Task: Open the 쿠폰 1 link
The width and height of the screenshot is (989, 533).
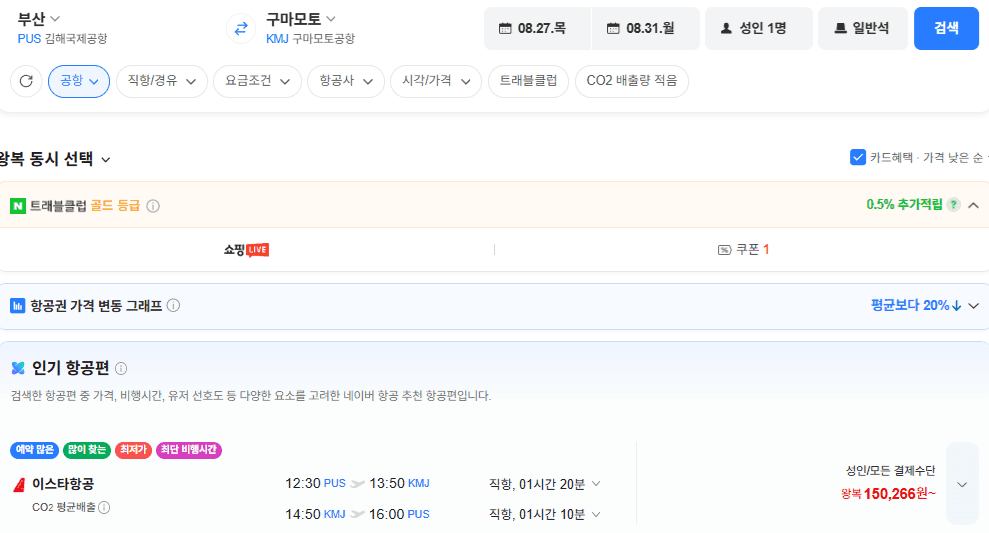Action: [744, 250]
